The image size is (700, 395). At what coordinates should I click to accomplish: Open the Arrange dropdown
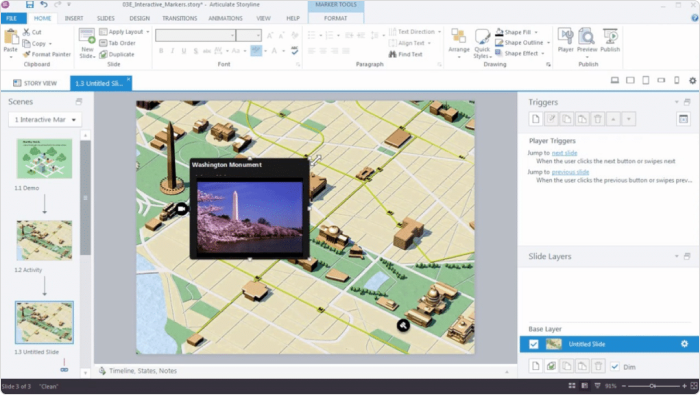click(458, 43)
